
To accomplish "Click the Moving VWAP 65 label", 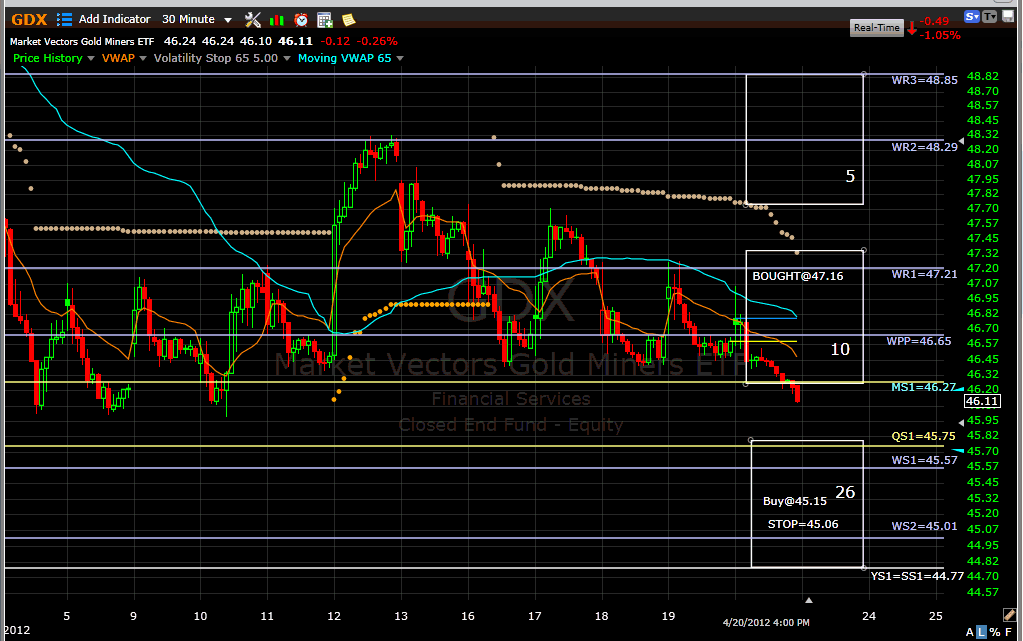I will coord(344,58).
